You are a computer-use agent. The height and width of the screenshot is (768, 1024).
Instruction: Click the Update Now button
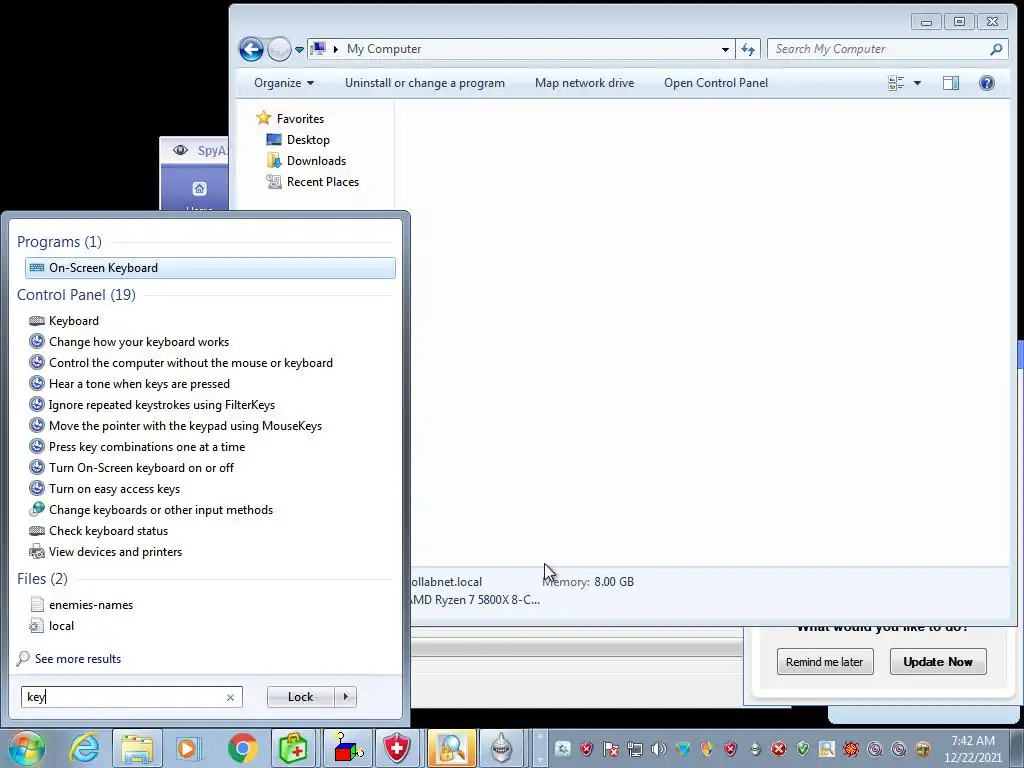tap(938, 662)
